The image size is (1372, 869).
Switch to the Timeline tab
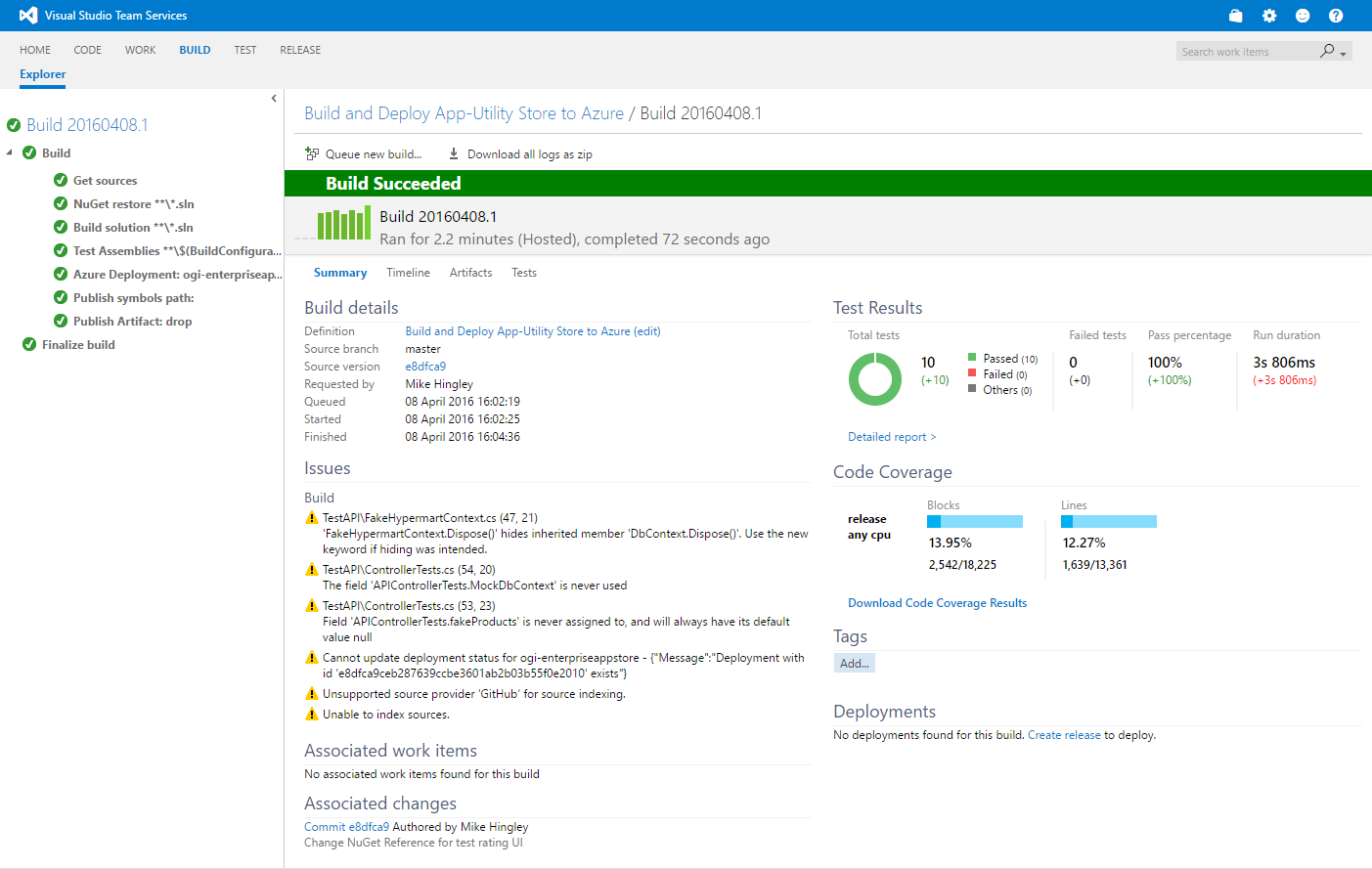(408, 273)
